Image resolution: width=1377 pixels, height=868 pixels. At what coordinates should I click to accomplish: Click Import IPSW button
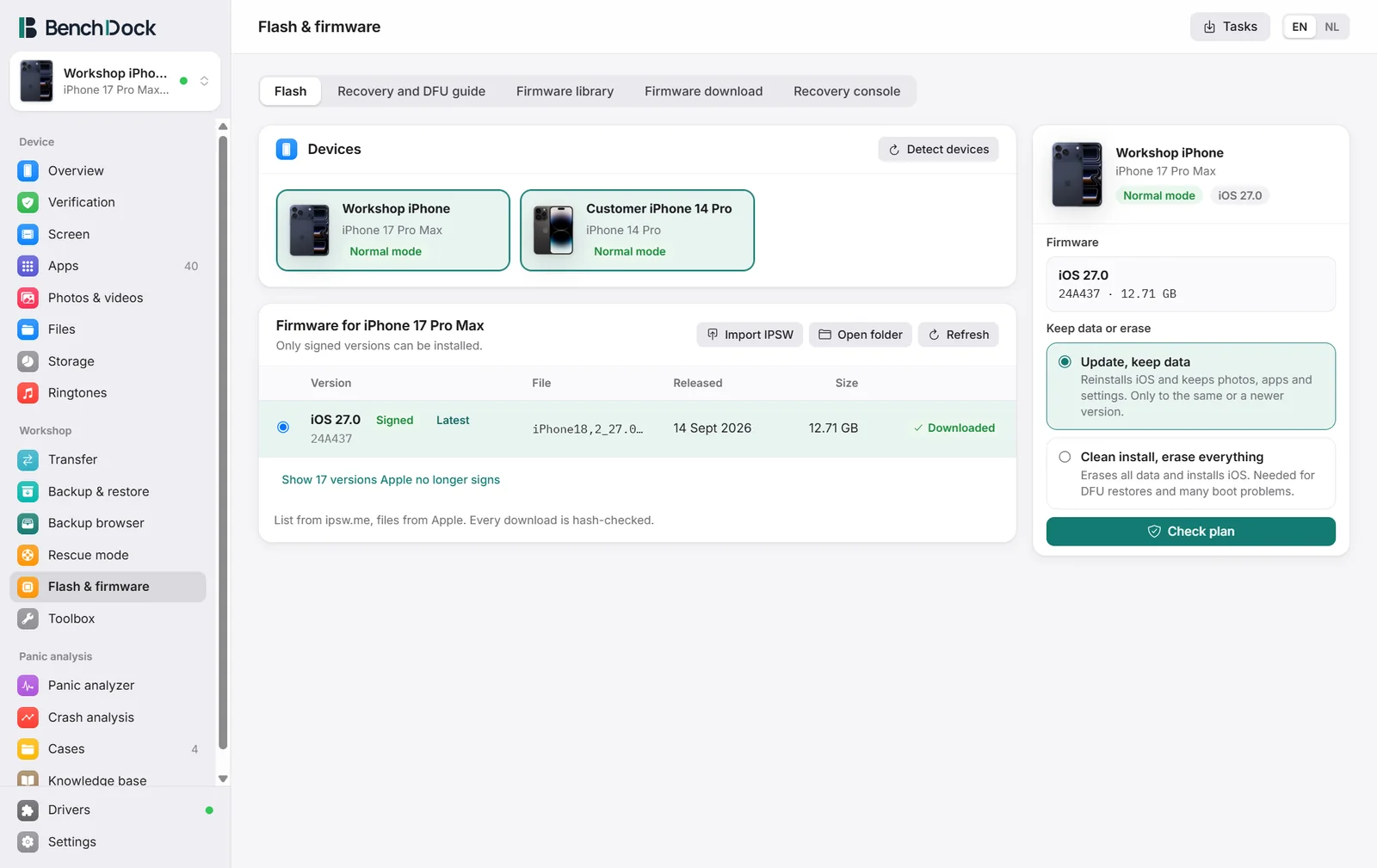pos(750,335)
